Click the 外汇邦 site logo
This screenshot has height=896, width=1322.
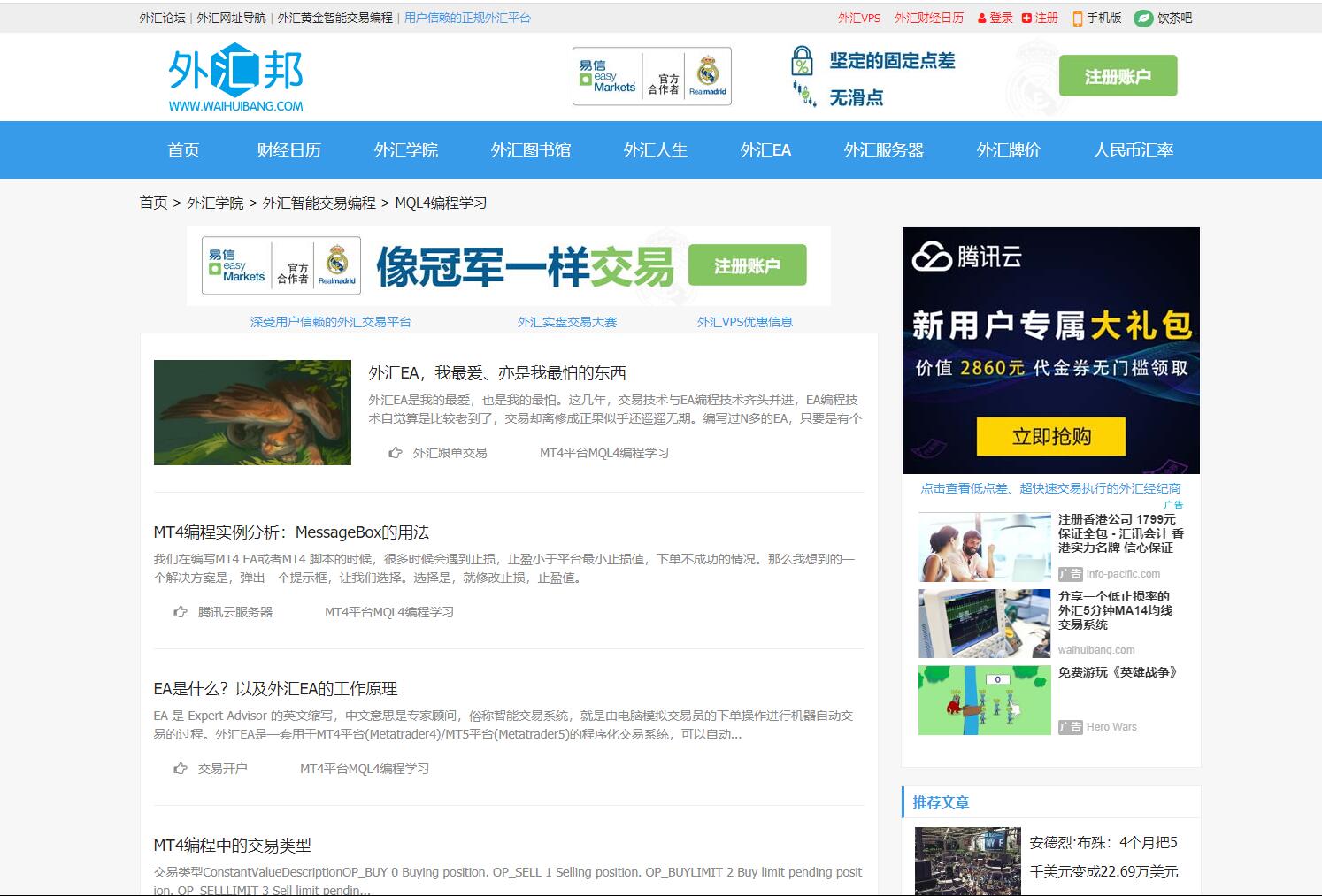pos(235,78)
